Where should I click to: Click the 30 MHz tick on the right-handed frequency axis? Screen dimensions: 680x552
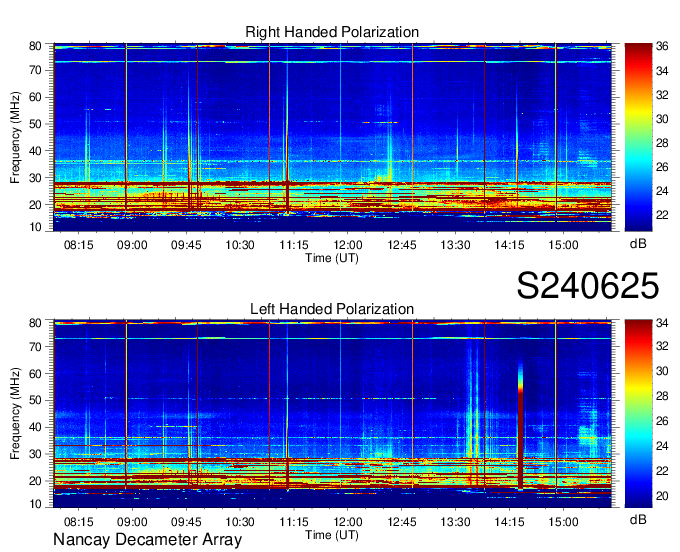35,178
